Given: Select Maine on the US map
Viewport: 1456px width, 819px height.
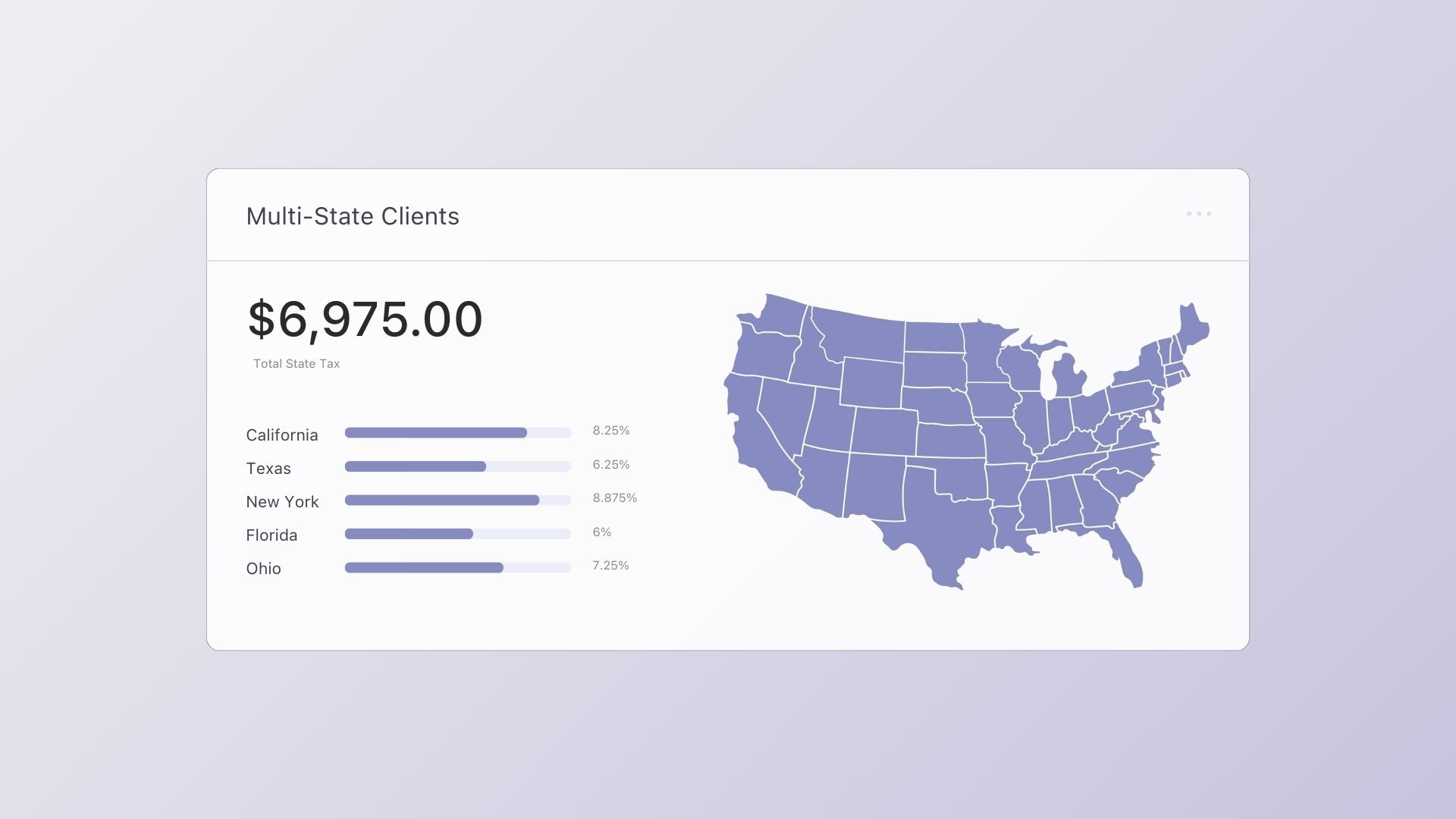Looking at the screenshot, I should (x=1192, y=328).
